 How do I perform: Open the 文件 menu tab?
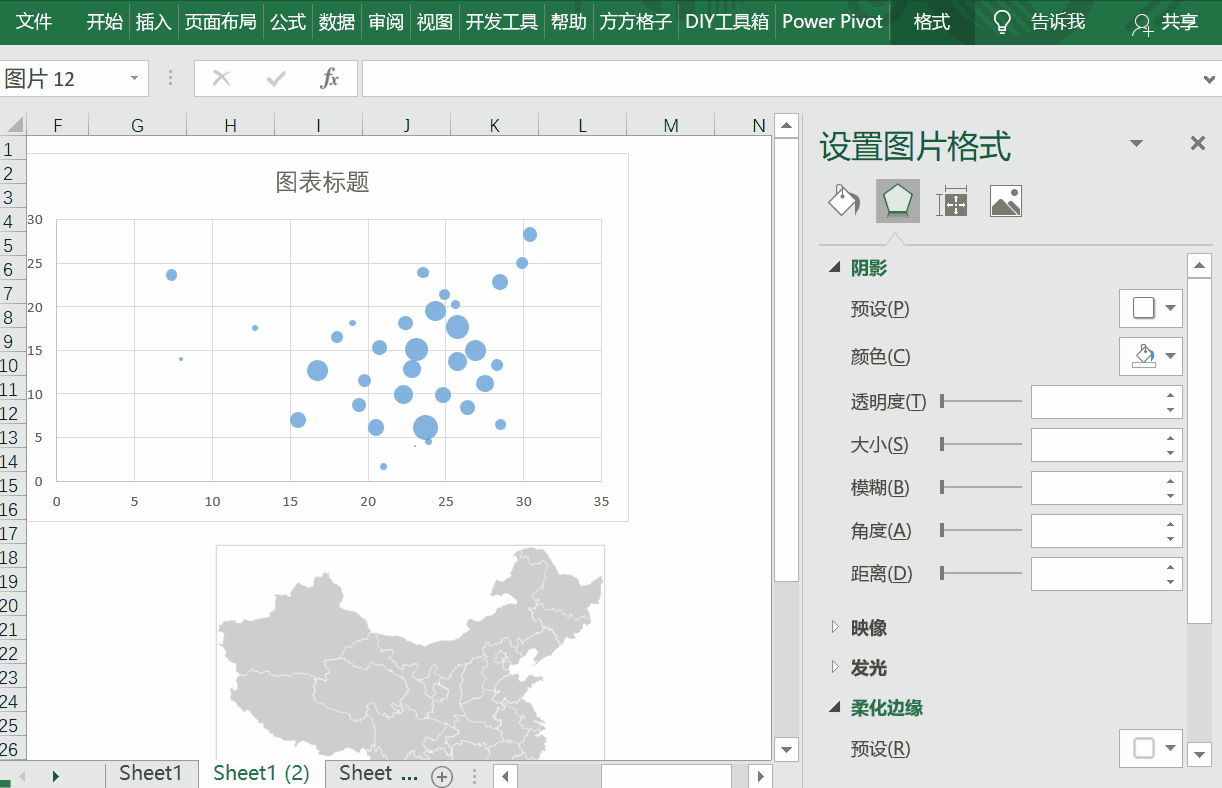click(x=34, y=22)
